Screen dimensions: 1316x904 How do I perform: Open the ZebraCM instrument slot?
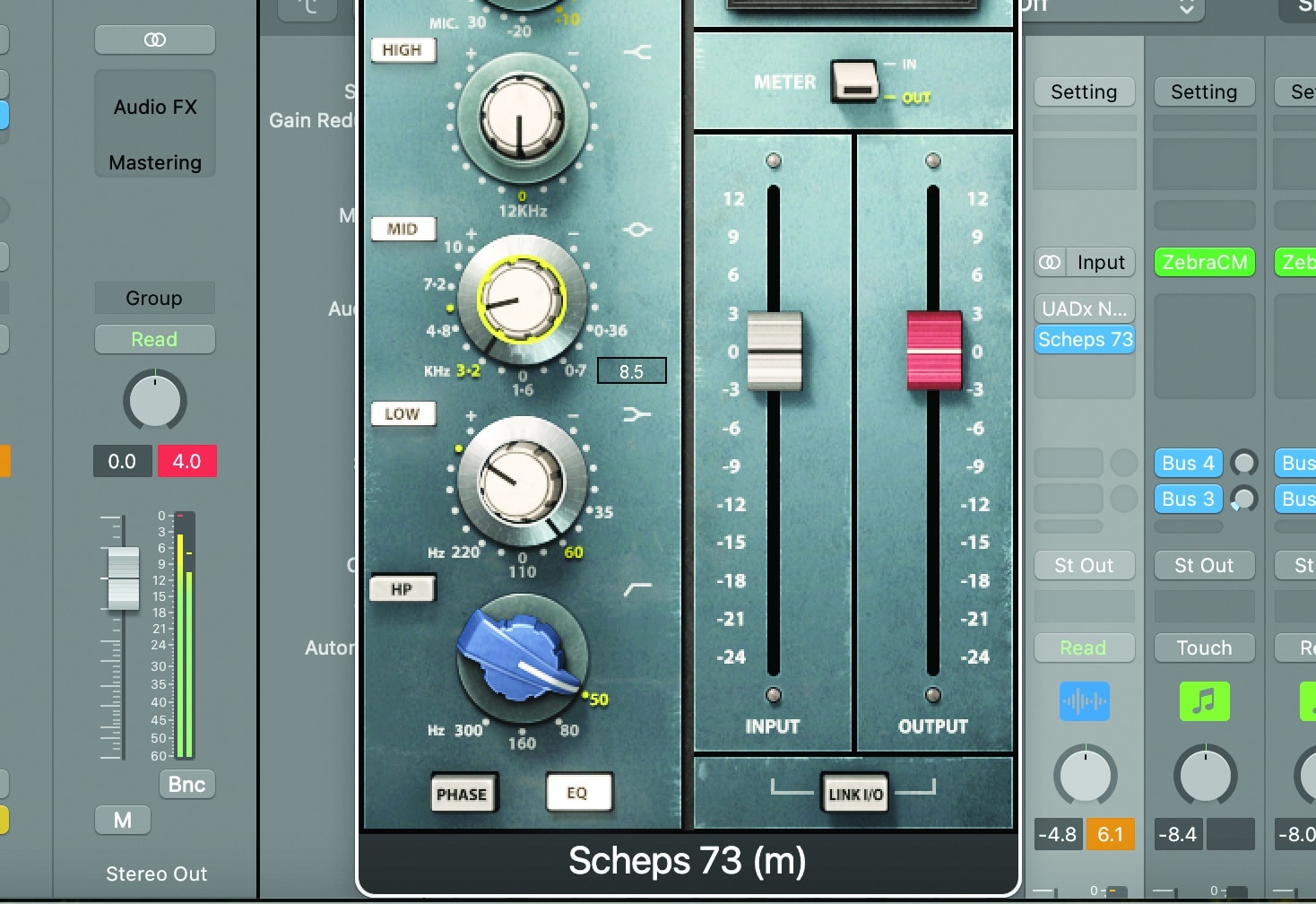[1204, 262]
